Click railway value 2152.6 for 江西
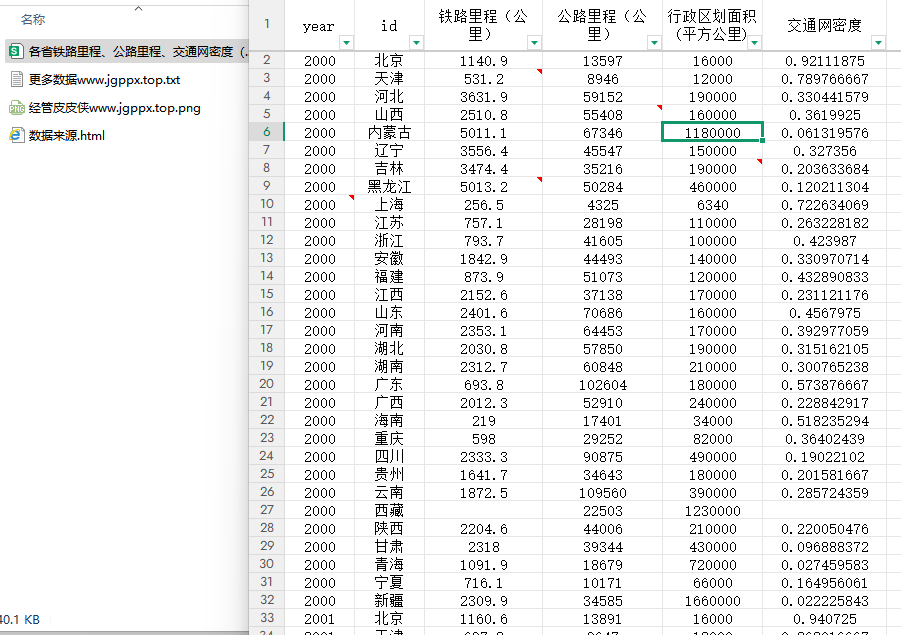 [x=483, y=294]
